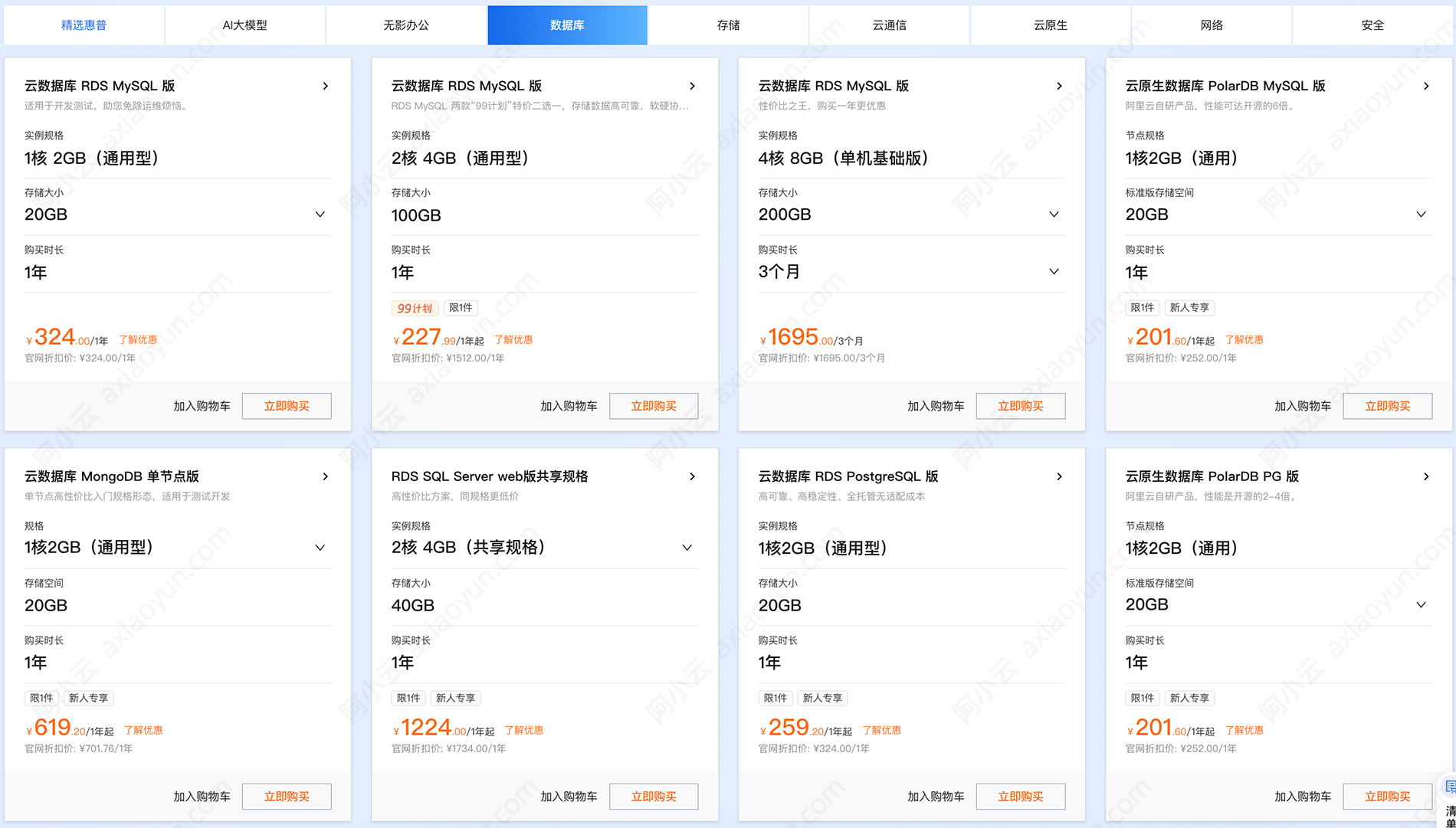Open arrow on RDS PostgreSQL 版 card
This screenshot has height=828, width=1456.
(1060, 476)
